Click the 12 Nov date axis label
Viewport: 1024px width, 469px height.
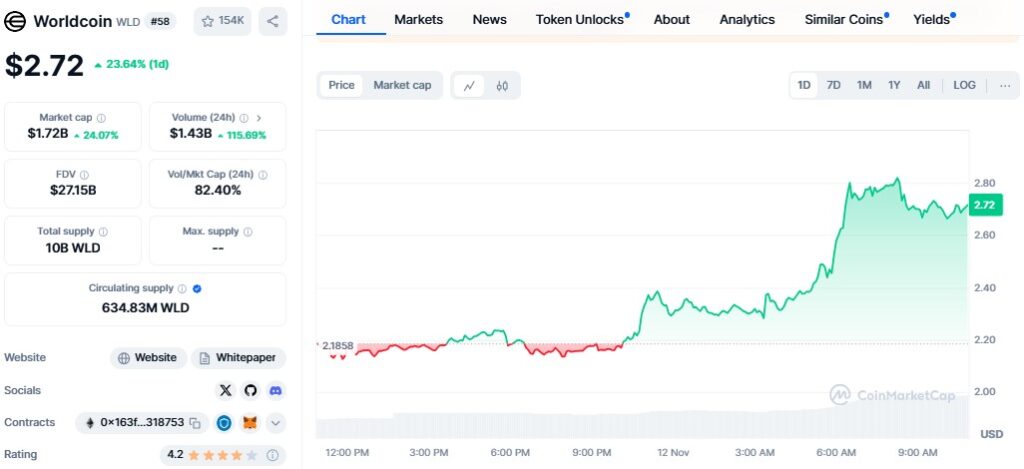(x=674, y=452)
